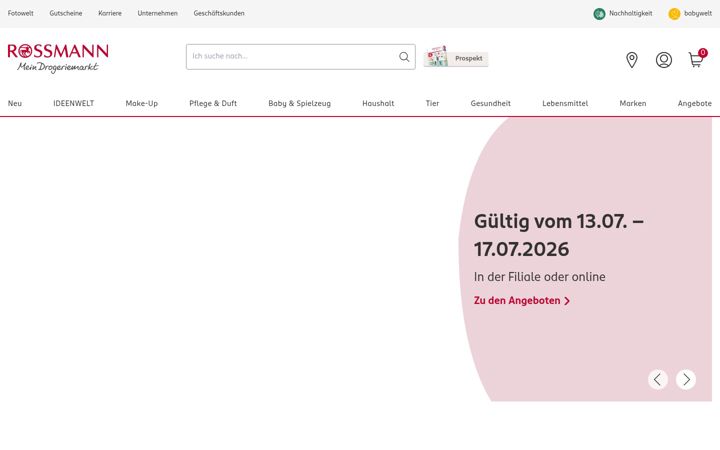Click the Prospekt label

coord(468,58)
